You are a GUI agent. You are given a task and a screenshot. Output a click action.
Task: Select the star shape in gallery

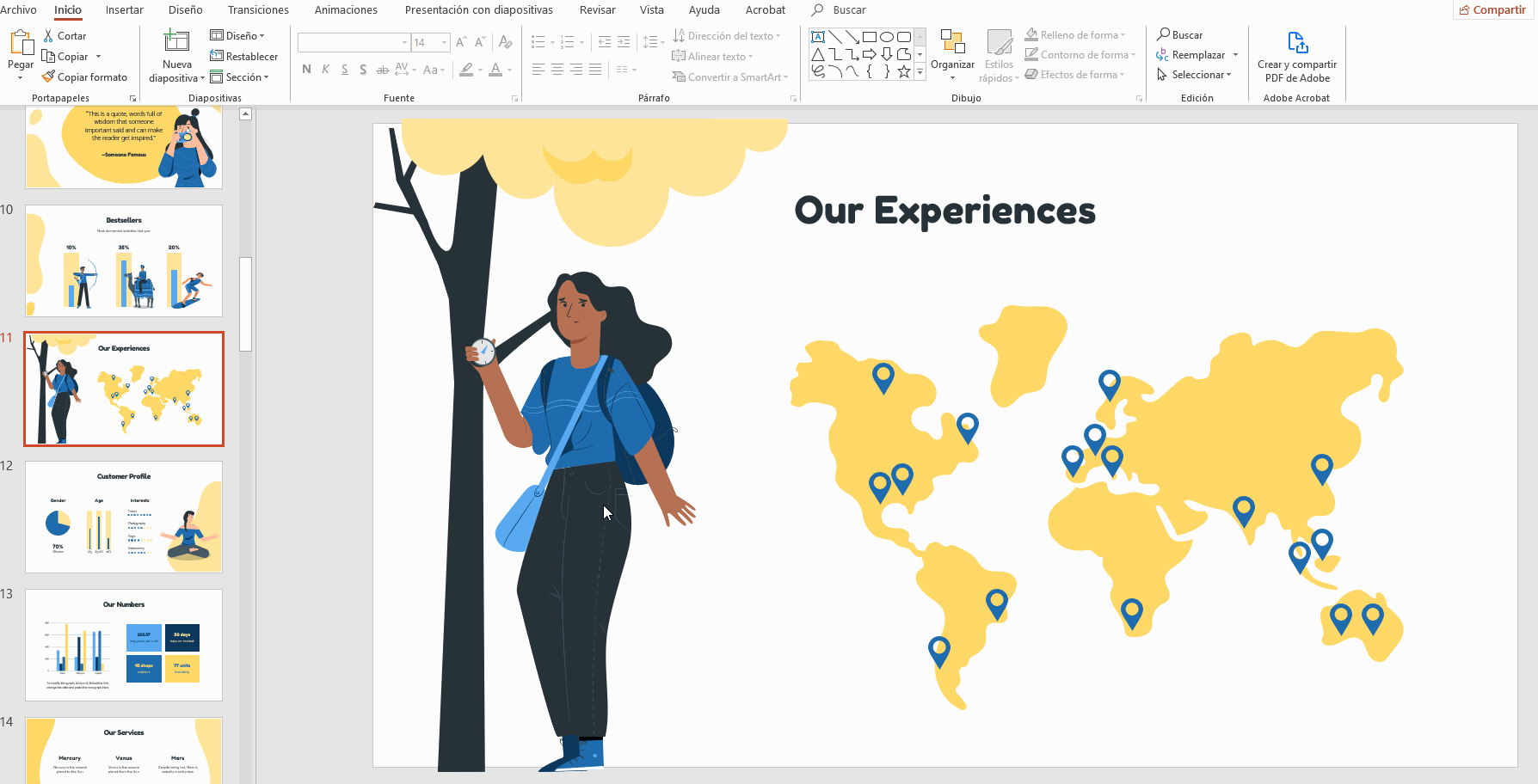pyautogui.click(x=904, y=71)
